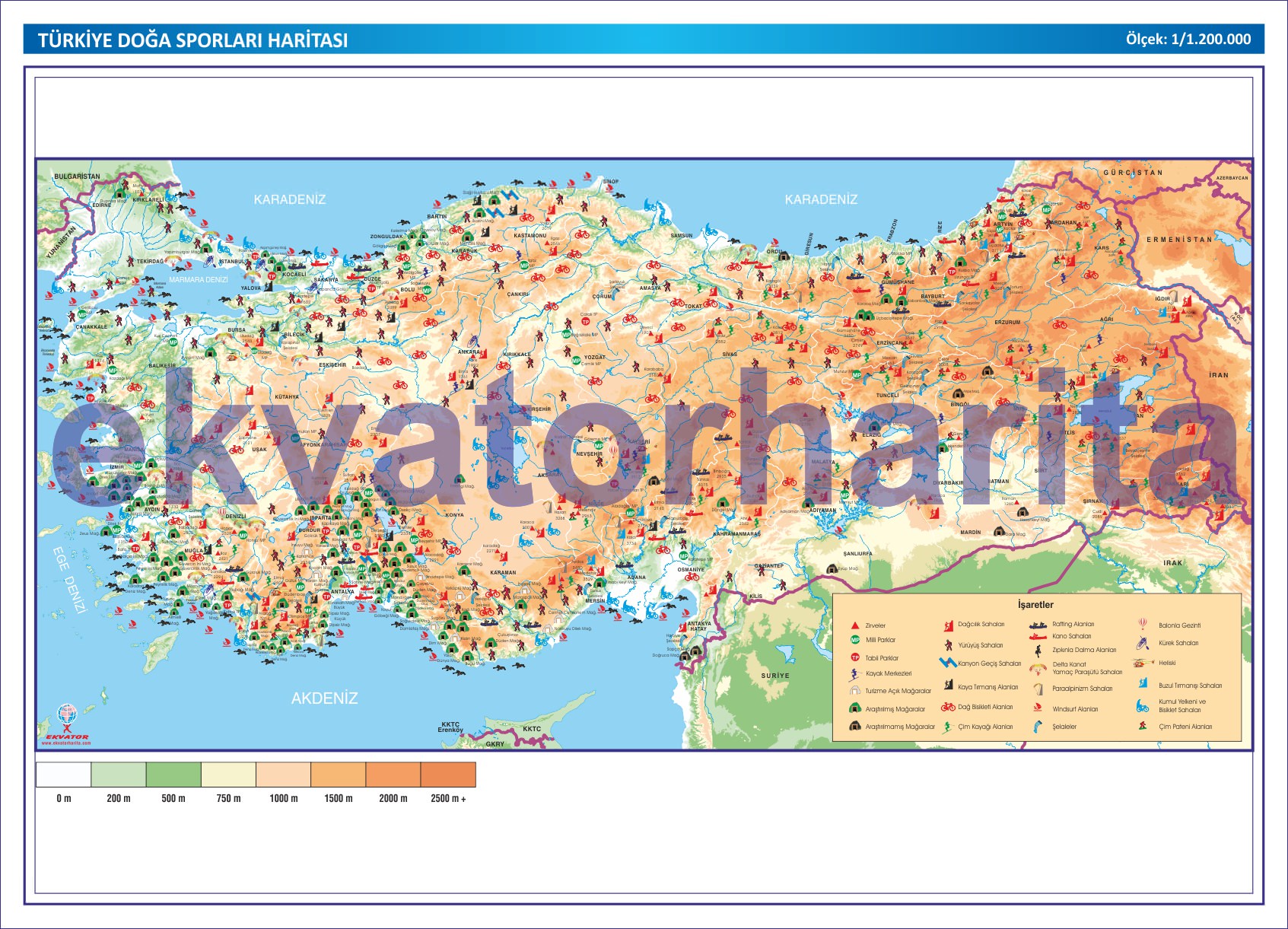
Task: Click the blue Buzul Tırmanışı Sahaları legend icon
Action: [x=1143, y=684]
